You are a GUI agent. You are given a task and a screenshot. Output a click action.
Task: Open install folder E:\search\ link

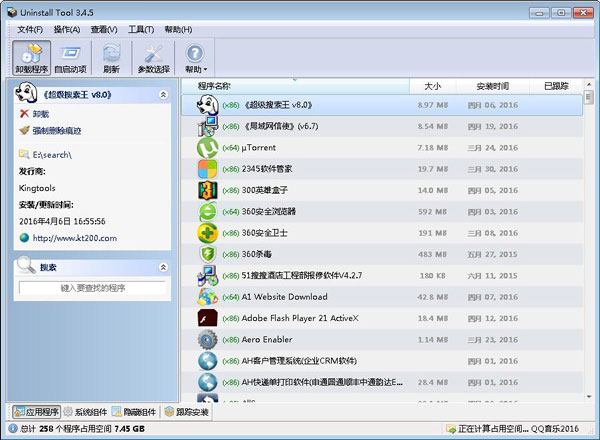[x=52, y=155]
